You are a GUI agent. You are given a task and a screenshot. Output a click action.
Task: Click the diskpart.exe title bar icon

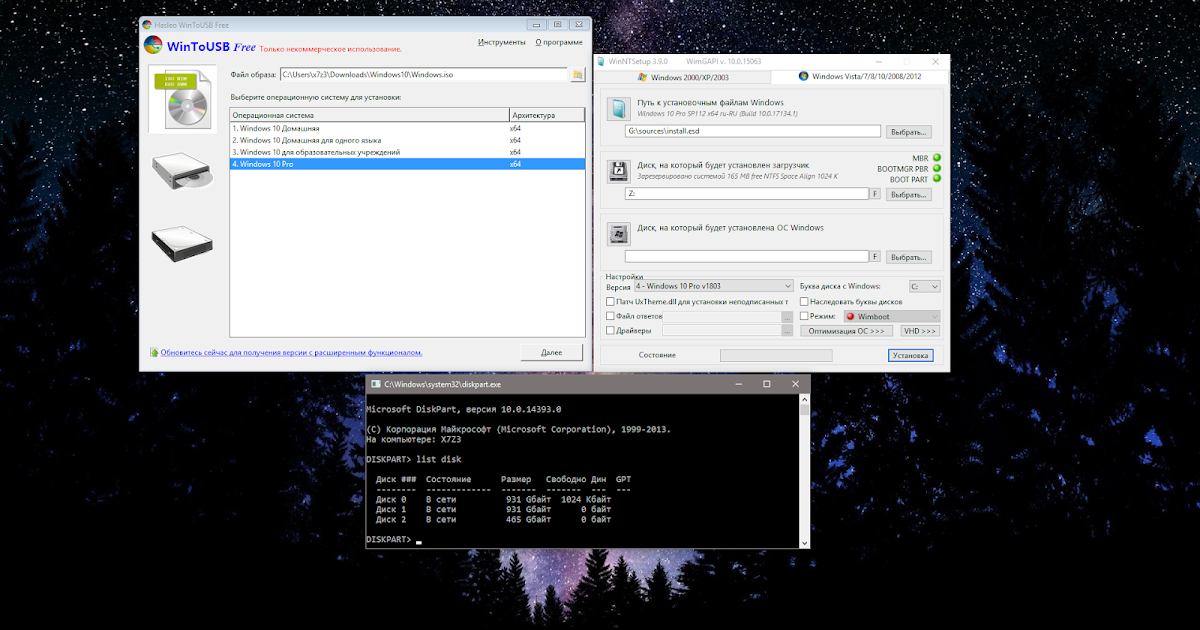[x=375, y=384]
